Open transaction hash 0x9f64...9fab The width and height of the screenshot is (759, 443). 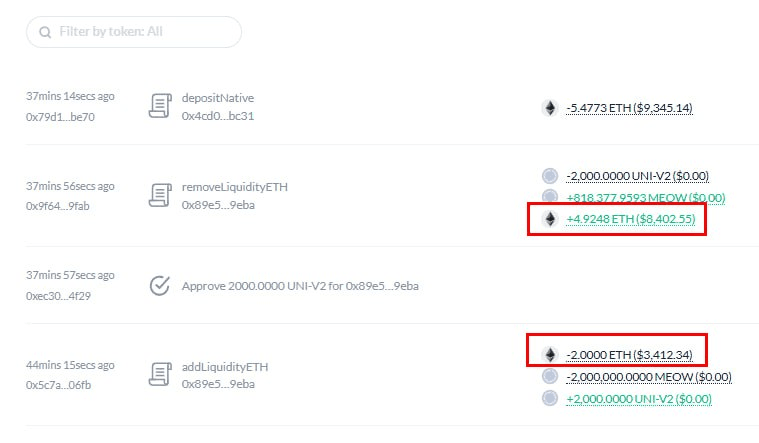58,206
